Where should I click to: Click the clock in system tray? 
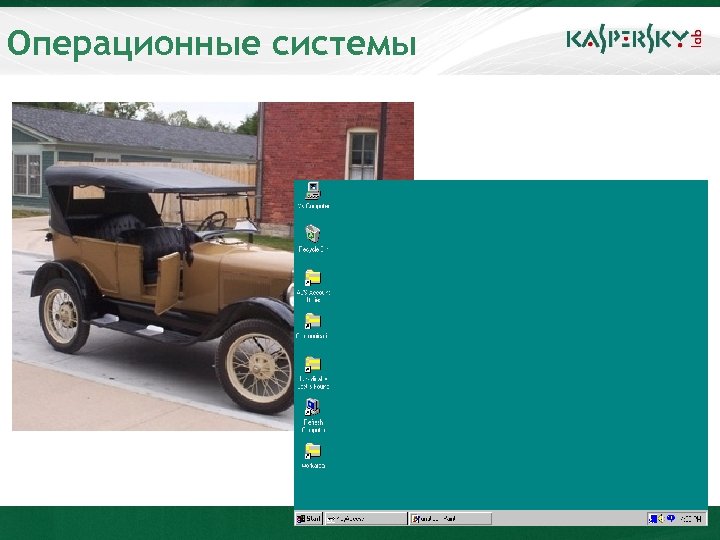click(x=691, y=519)
